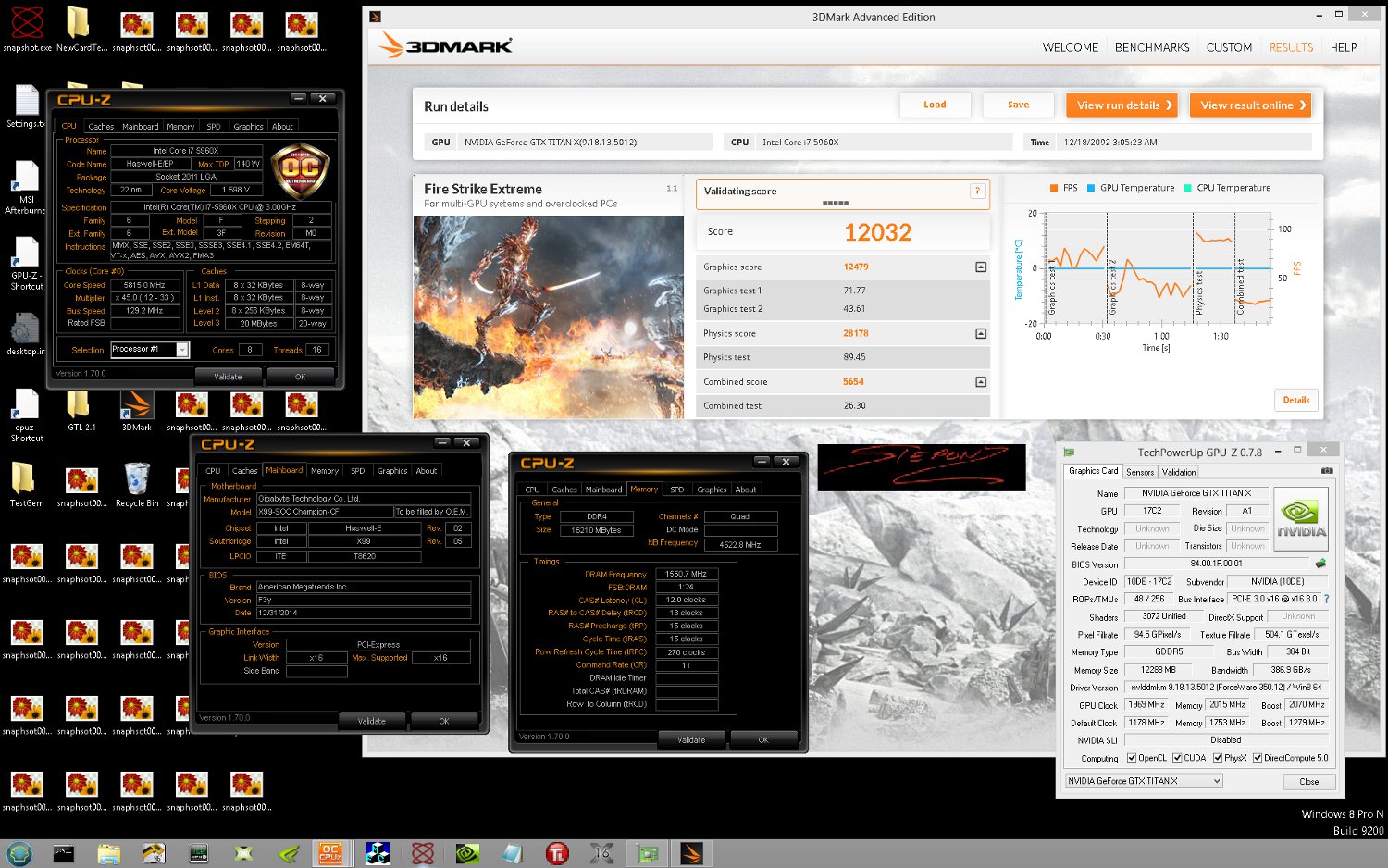Screen dimensions: 1388x868
Task: Switch to the Sensors tab in GPU-Z
Action: click(x=1140, y=472)
